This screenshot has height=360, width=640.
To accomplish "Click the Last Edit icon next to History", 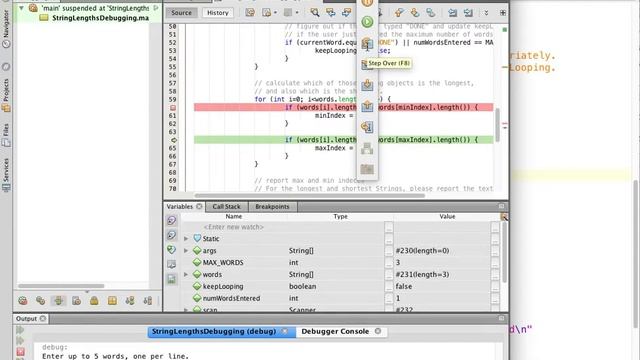I will 250,13.
